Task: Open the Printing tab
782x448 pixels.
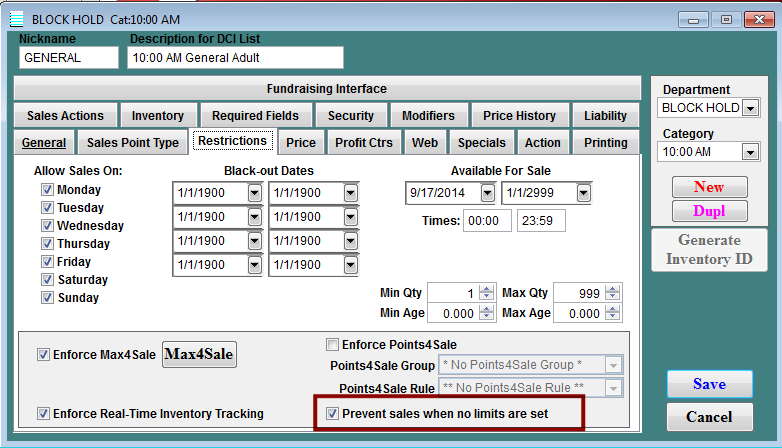Action: pos(606,143)
